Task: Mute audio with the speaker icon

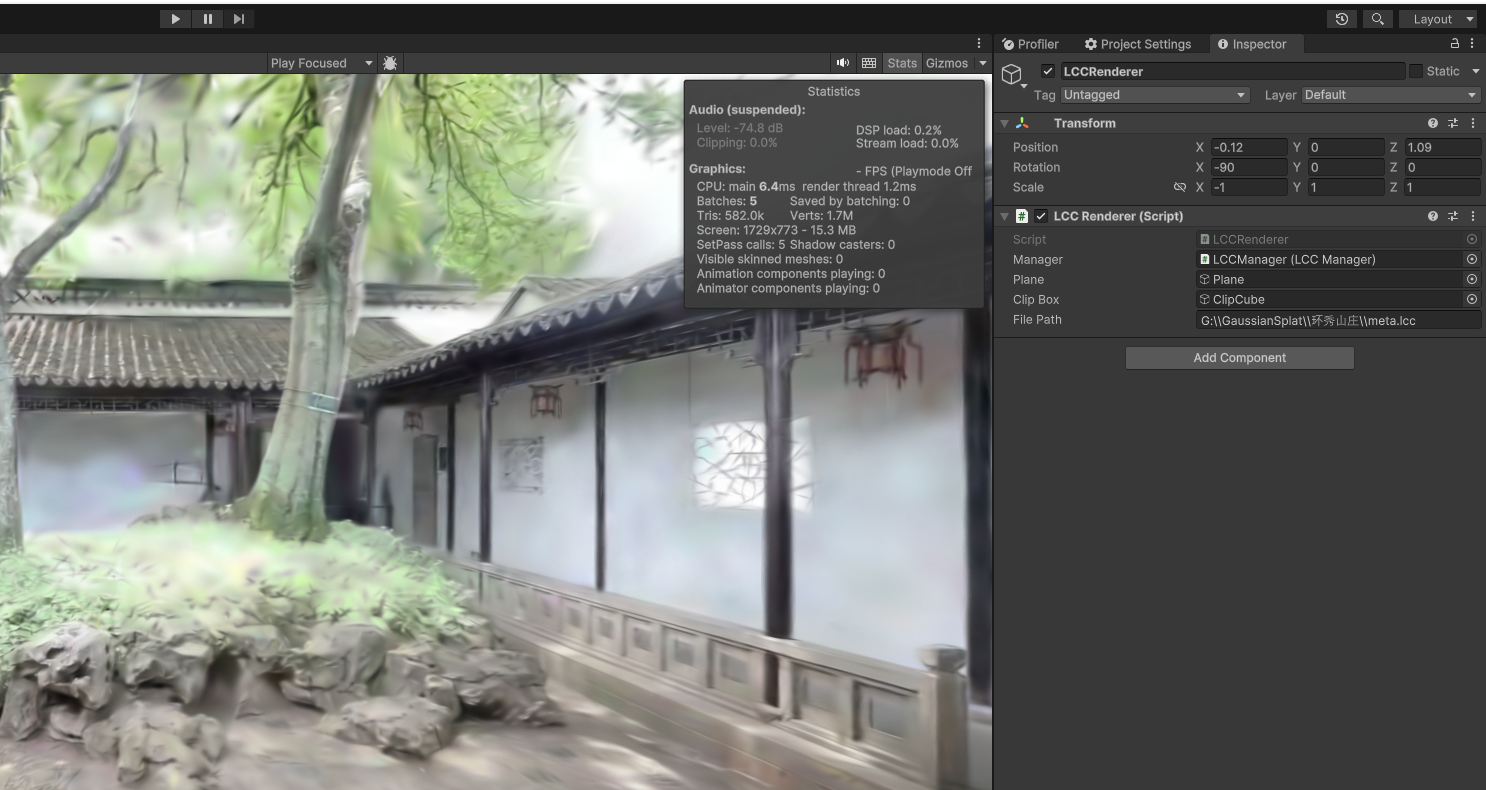Action: (x=843, y=63)
